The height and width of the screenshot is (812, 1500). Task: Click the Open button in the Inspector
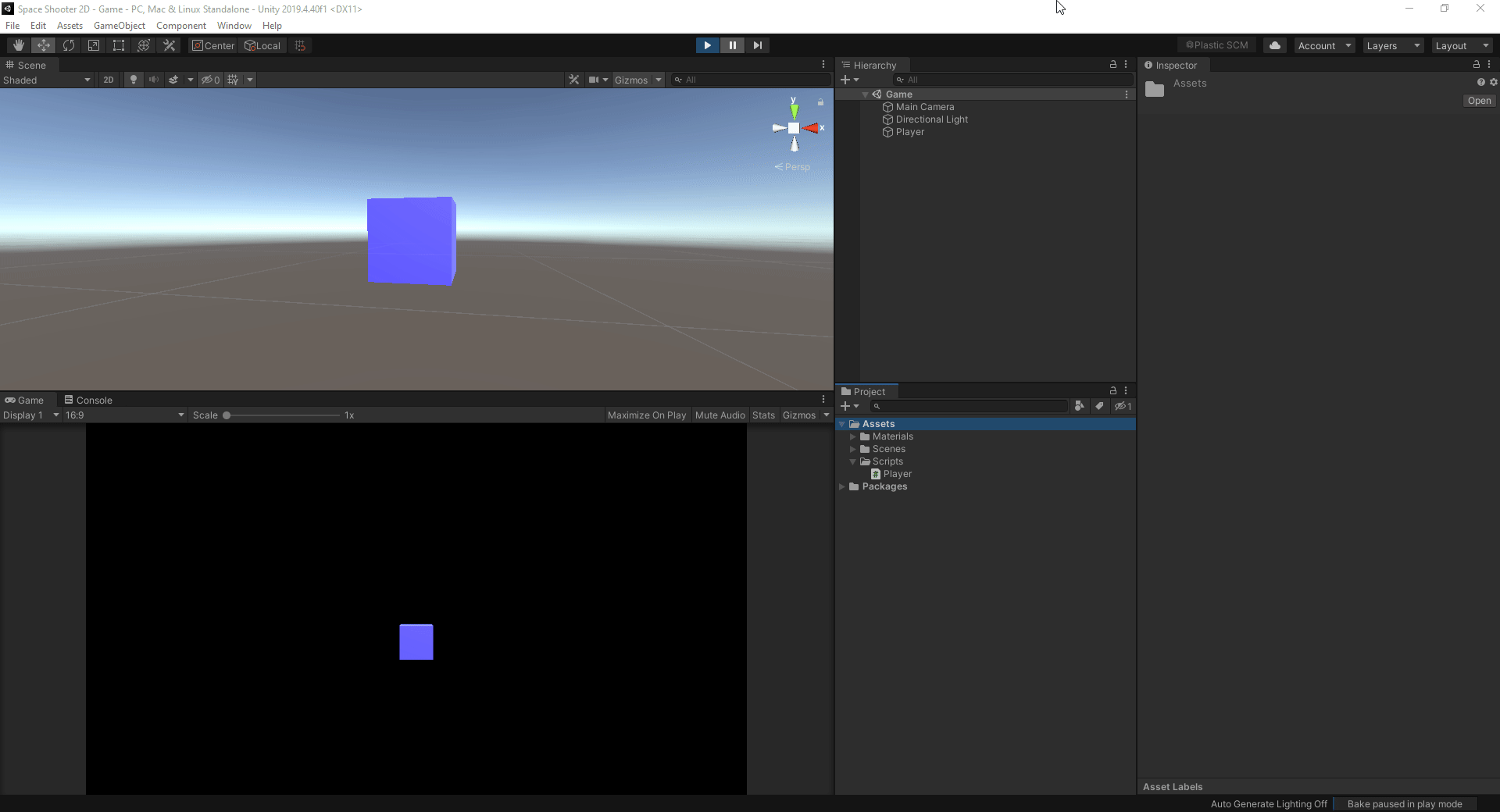tap(1479, 100)
